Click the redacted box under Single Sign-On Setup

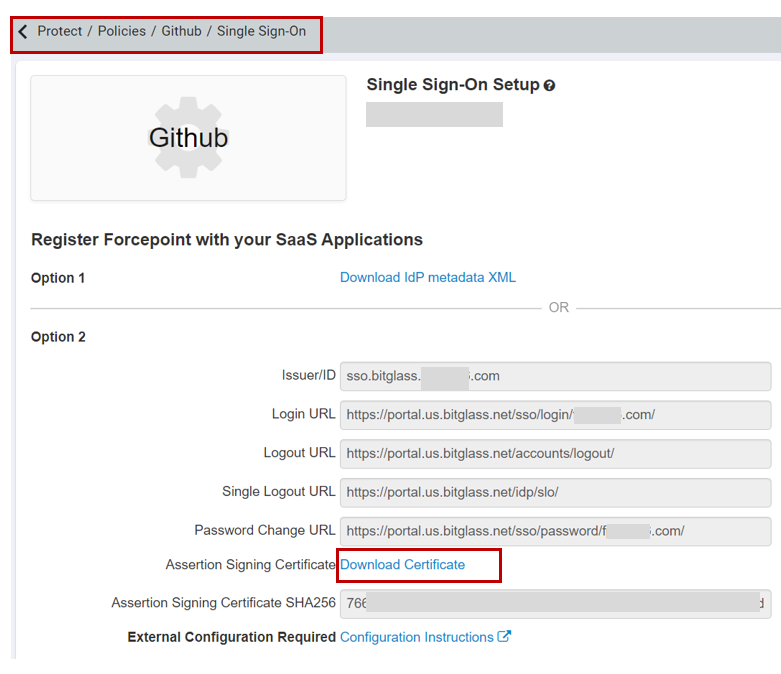pyautogui.click(x=434, y=114)
